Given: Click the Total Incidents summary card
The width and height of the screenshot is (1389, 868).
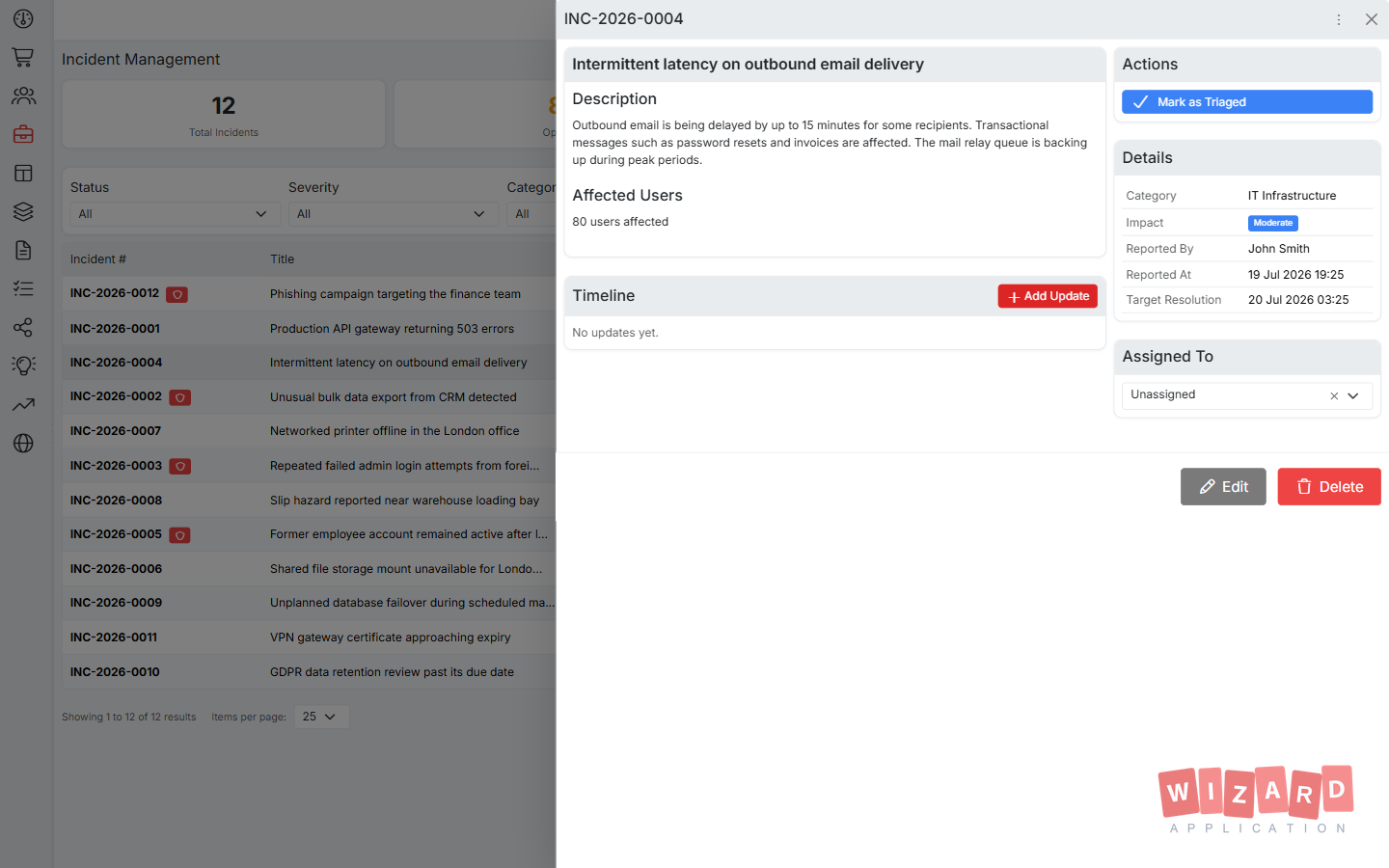Looking at the screenshot, I should click(x=224, y=115).
